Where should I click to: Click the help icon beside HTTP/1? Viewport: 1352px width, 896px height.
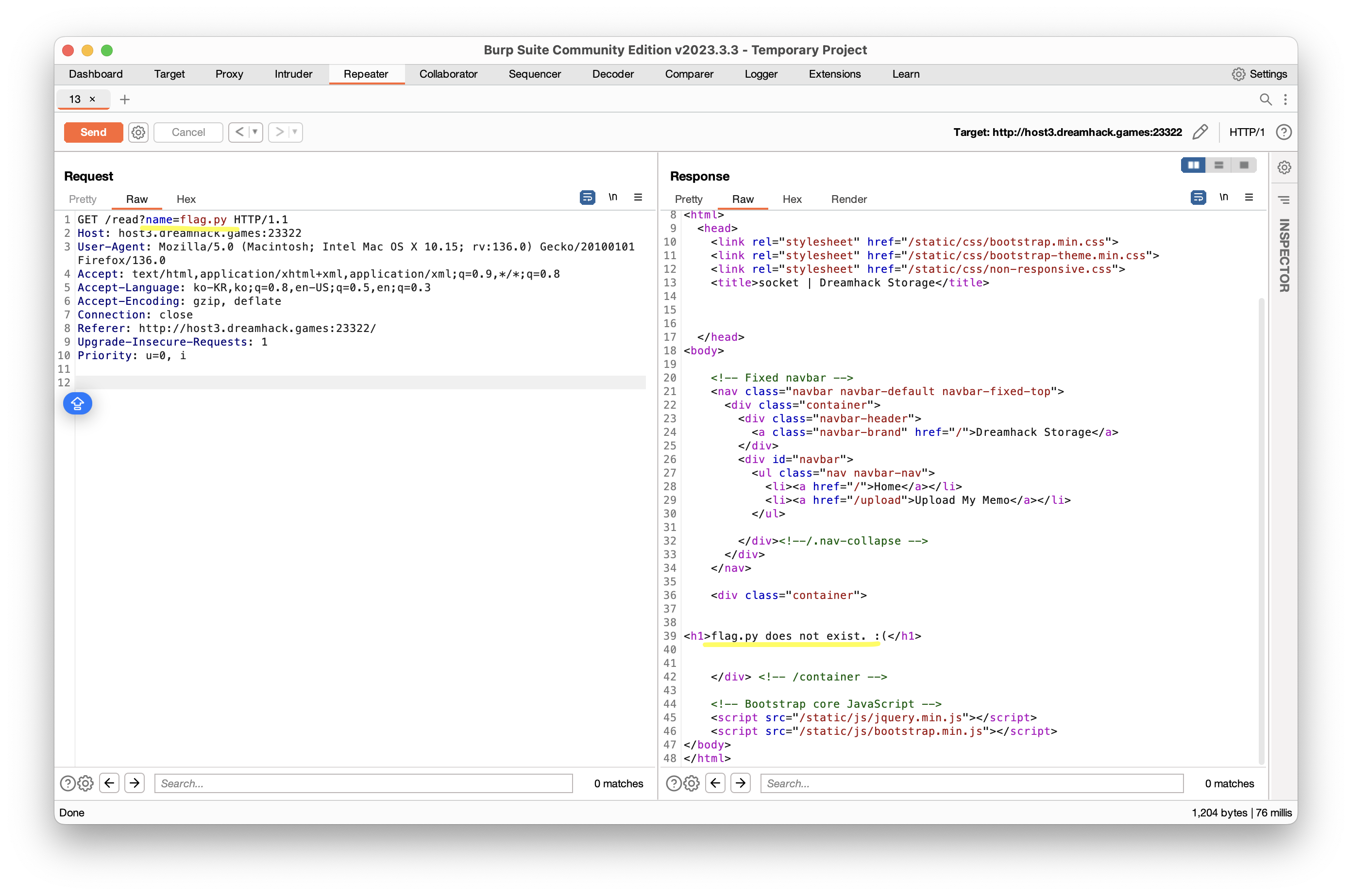point(1284,133)
